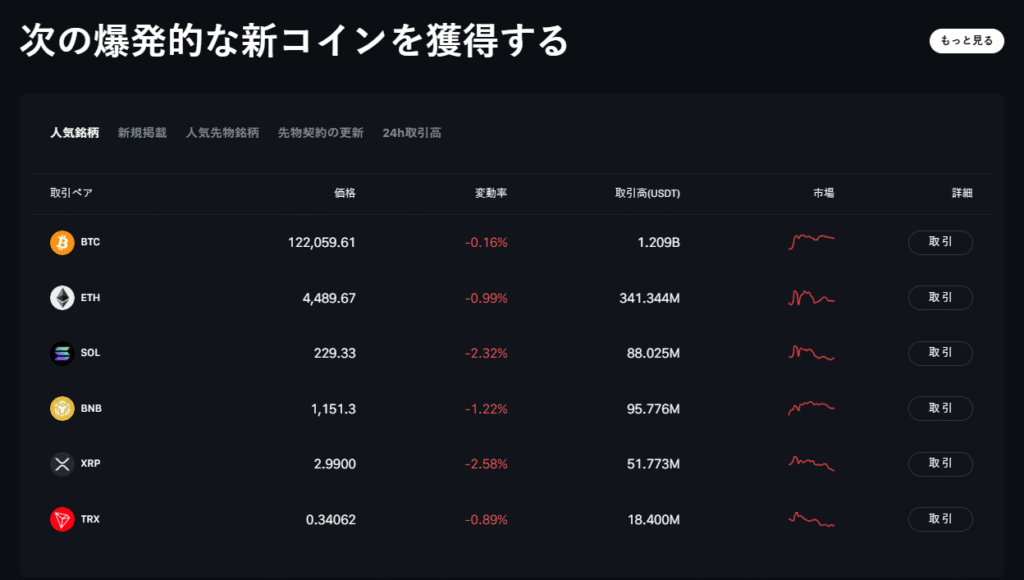Click 取引 for Ethereum
The height and width of the screenshot is (580, 1024).
[x=940, y=297]
